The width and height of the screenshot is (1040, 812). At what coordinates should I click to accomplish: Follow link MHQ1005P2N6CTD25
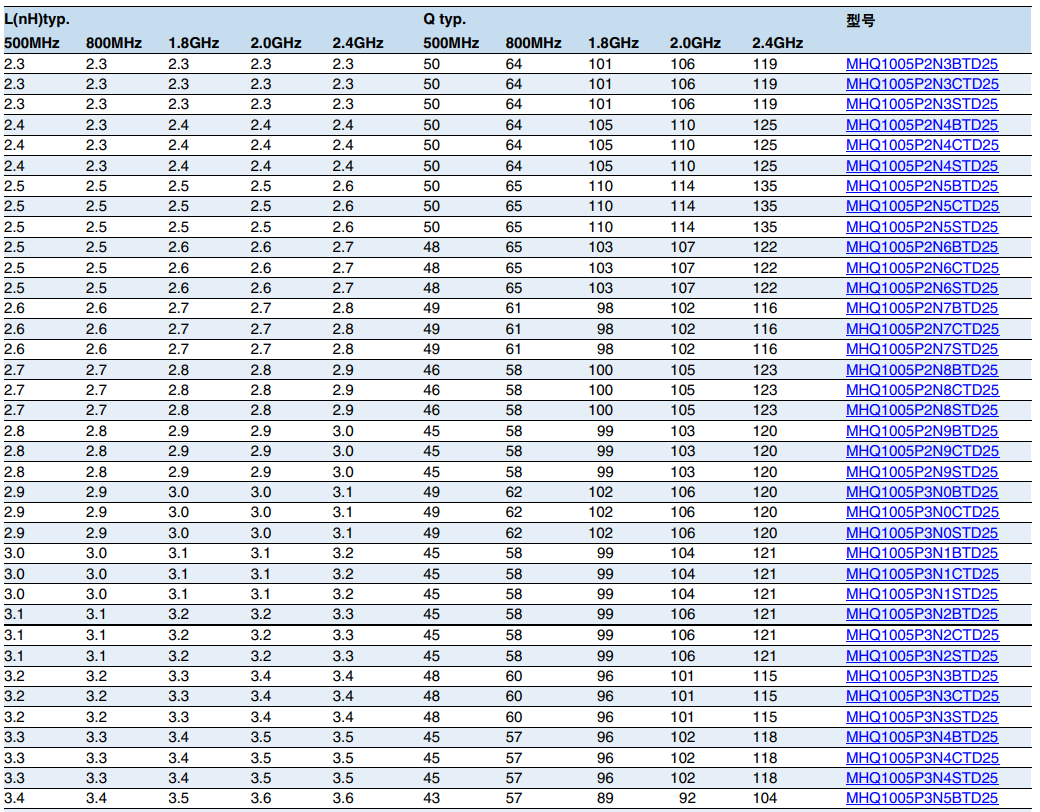923,269
